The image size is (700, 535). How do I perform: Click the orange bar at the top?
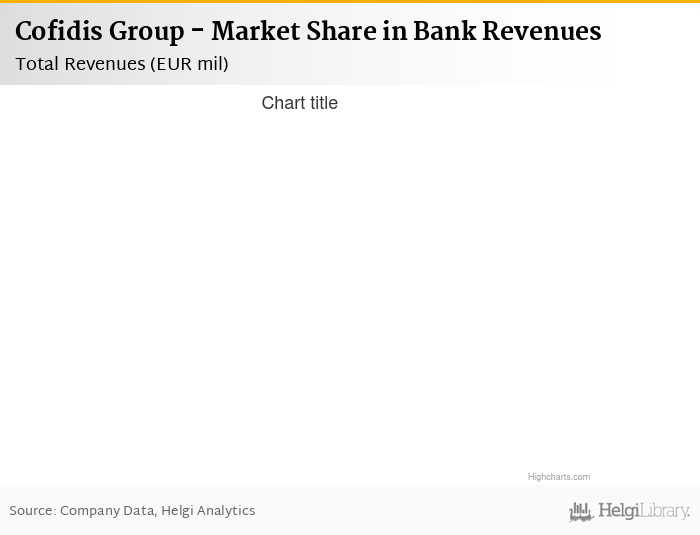pyautogui.click(x=350, y=2)
